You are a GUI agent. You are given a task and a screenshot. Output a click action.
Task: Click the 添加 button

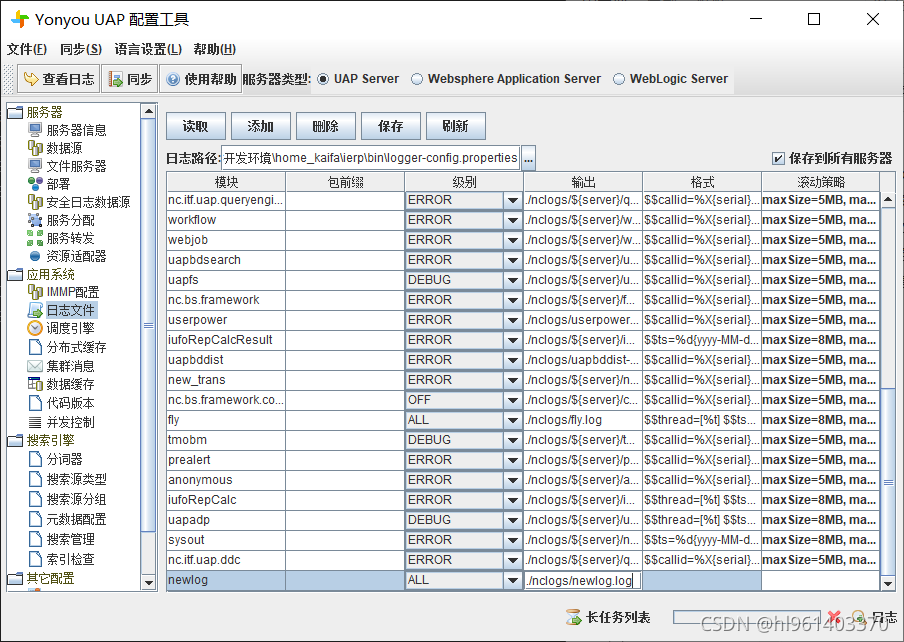tap(261, 126)
